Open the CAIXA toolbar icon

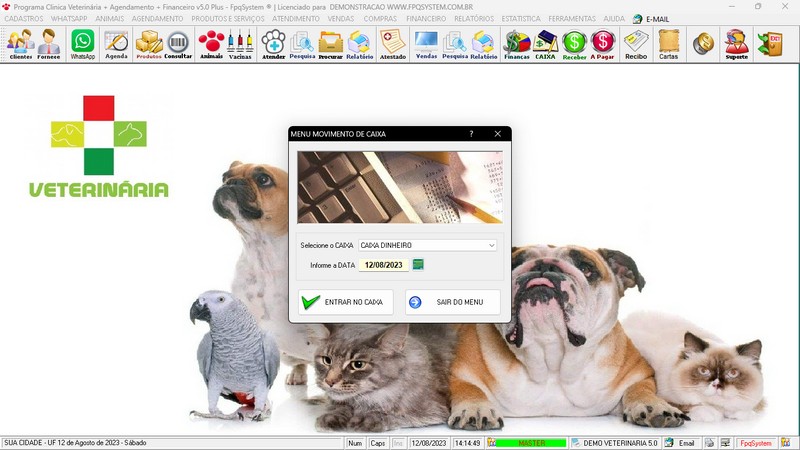click(x=545, y=44)
